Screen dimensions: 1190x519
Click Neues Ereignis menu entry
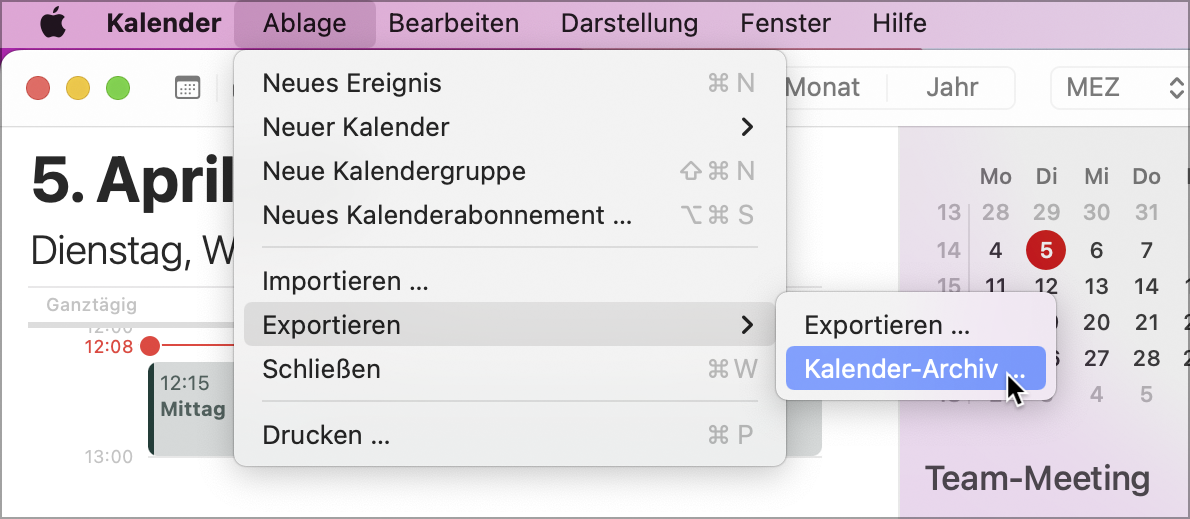[x=352, y=83]
